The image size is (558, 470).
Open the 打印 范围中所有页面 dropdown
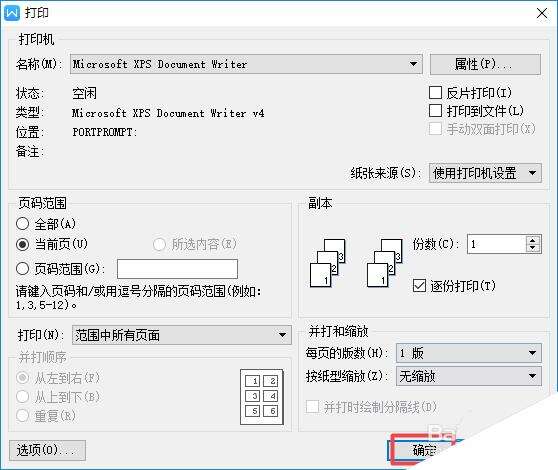(x=181, y=335)
